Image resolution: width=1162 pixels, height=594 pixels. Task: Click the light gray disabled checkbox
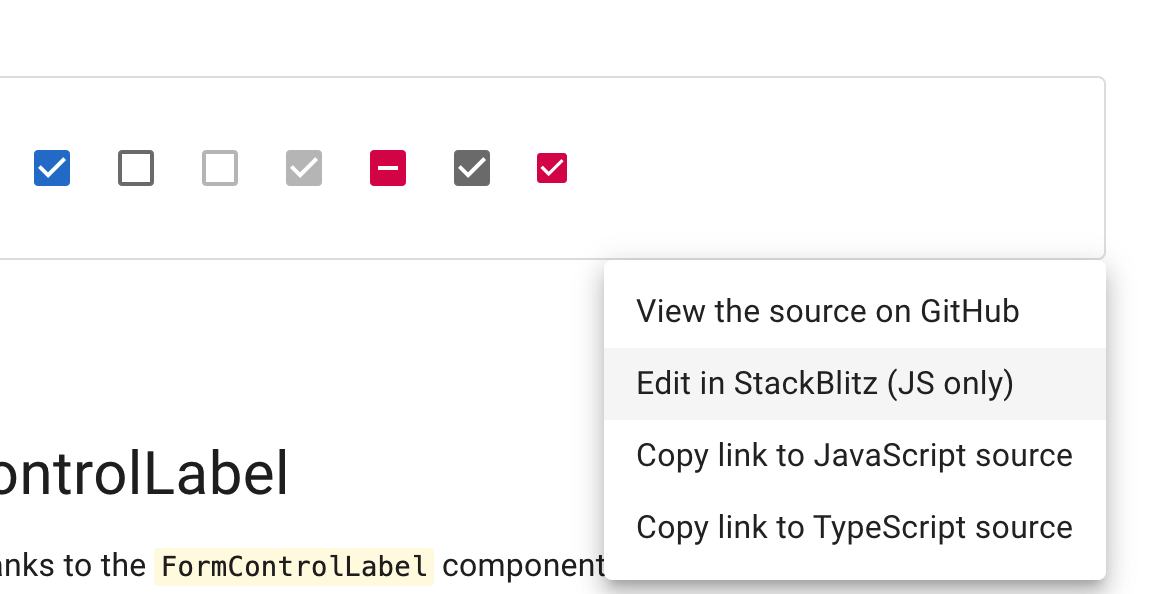pos(220,168)
